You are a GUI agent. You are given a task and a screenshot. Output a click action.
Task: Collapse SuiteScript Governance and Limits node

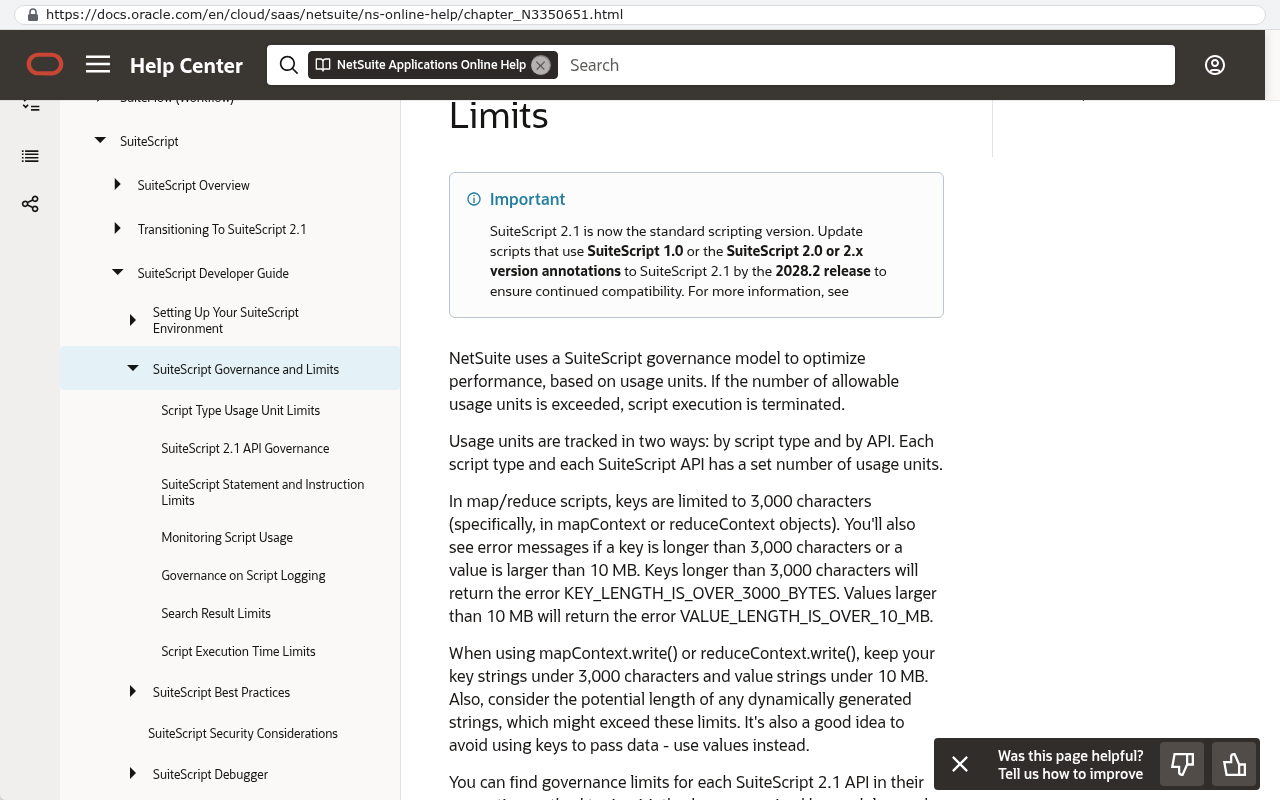pyautogui.click(x=133, y=369)
